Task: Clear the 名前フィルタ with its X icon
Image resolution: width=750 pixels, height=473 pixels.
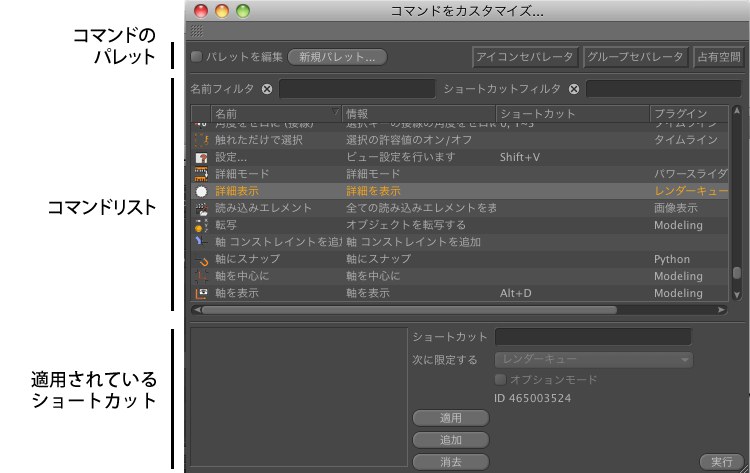Action: pyautogui.click(x=267, y=89)
